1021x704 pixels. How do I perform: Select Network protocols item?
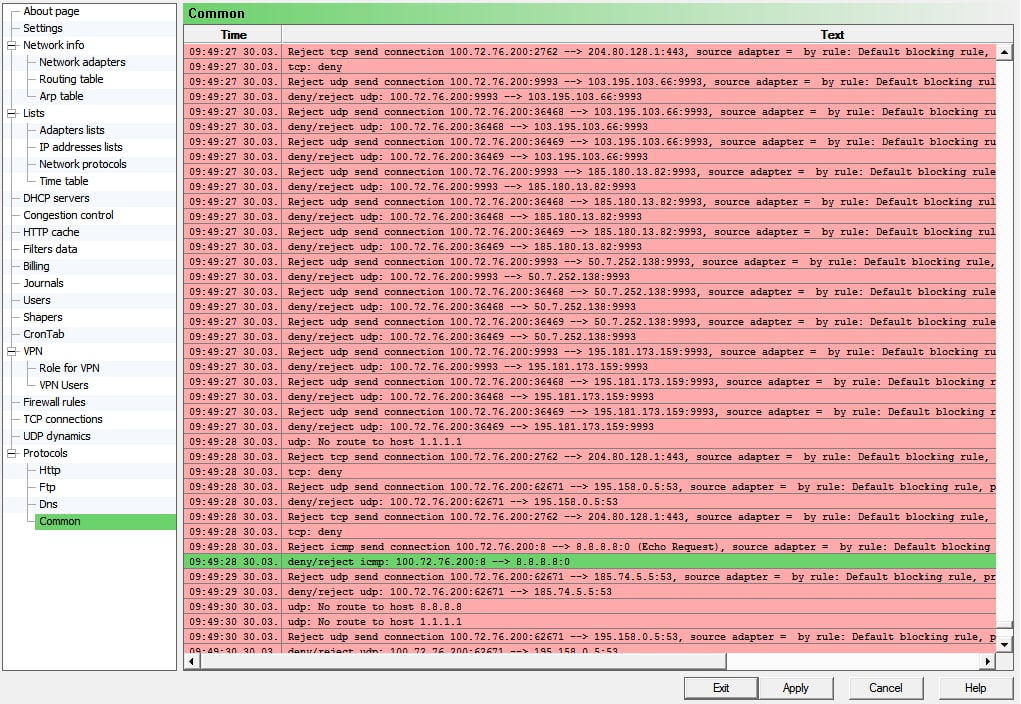pyautogui.click(x=83, y=164)
